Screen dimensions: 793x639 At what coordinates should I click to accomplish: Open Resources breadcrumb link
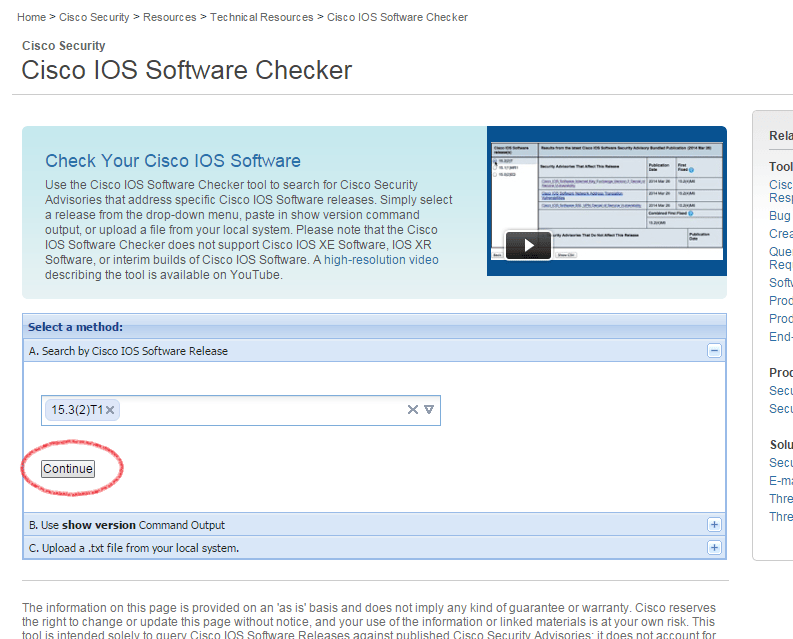click(x=169, y=17)
